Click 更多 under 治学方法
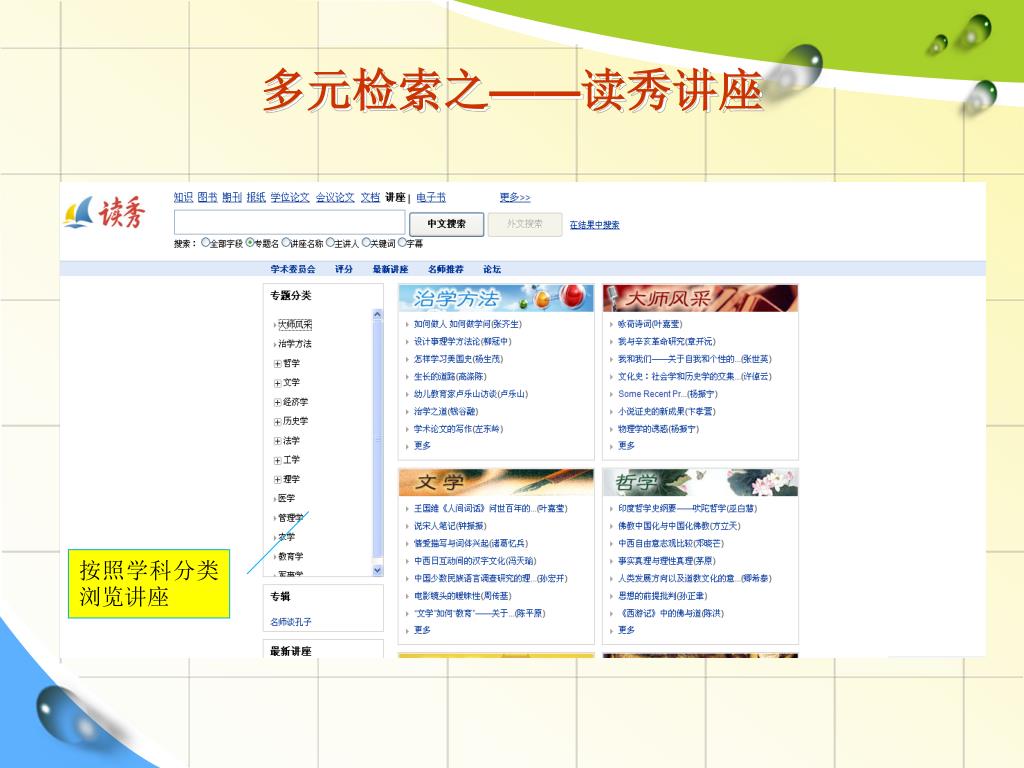This screenshot has height=768, width=1024. [x=423, y=445]
